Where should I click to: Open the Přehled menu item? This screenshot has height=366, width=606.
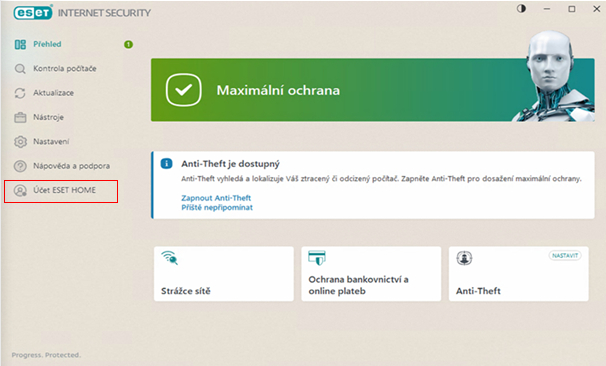click(x=47, y=44)
